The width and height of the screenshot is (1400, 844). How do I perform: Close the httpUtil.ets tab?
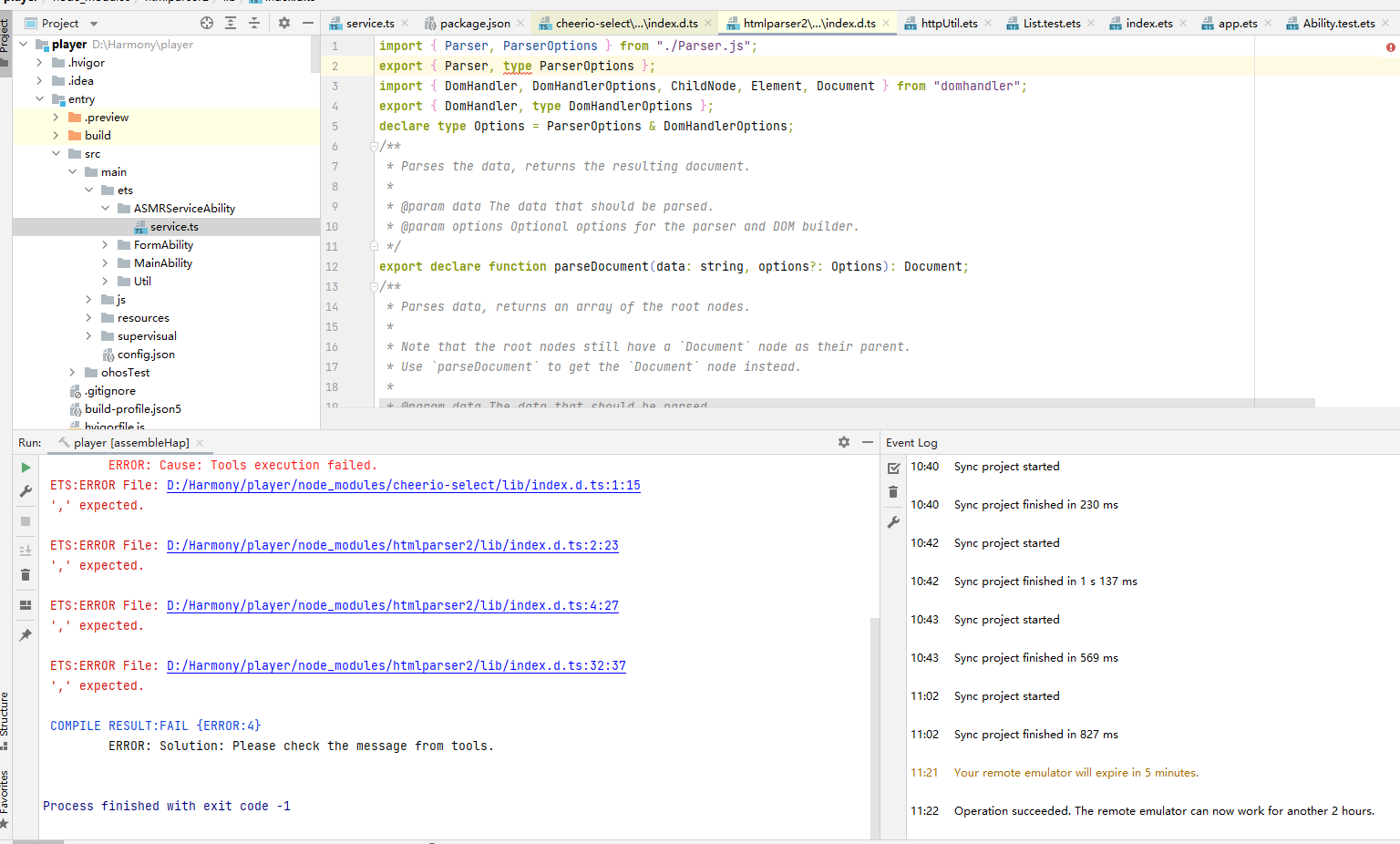click(988, 24)
